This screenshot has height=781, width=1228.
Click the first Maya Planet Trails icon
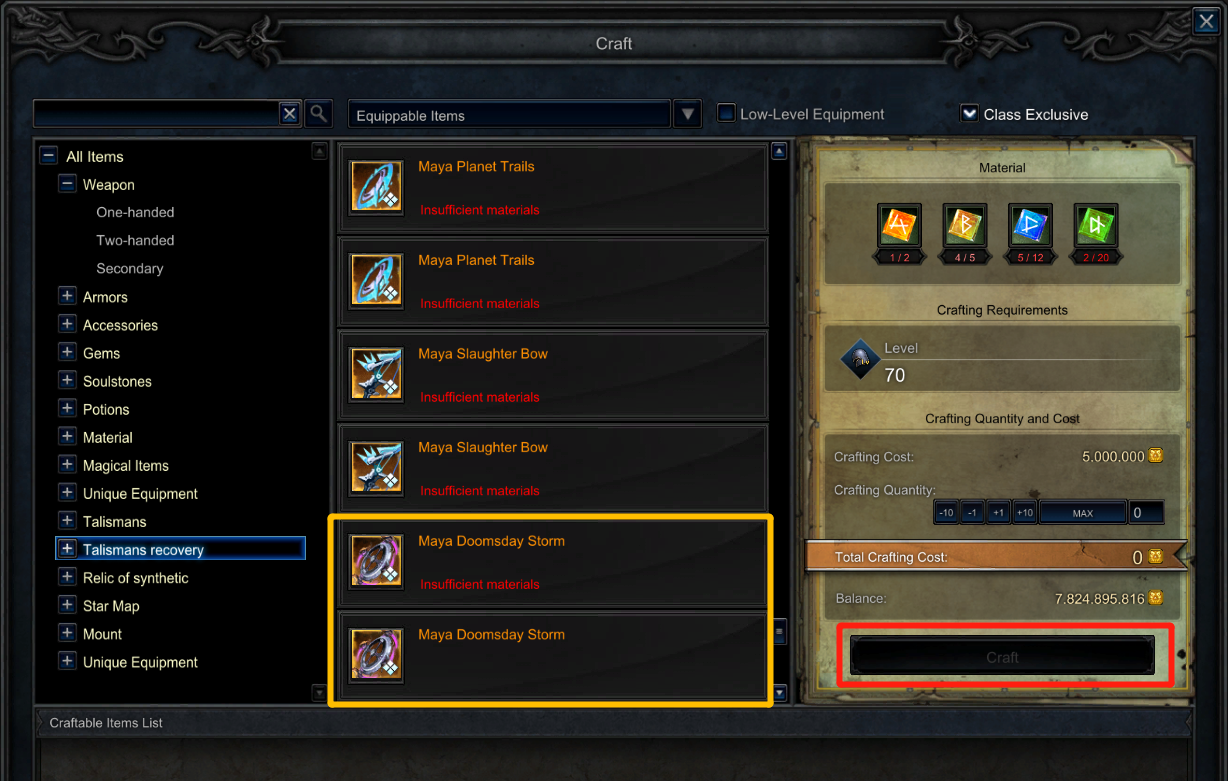point(377,187)
